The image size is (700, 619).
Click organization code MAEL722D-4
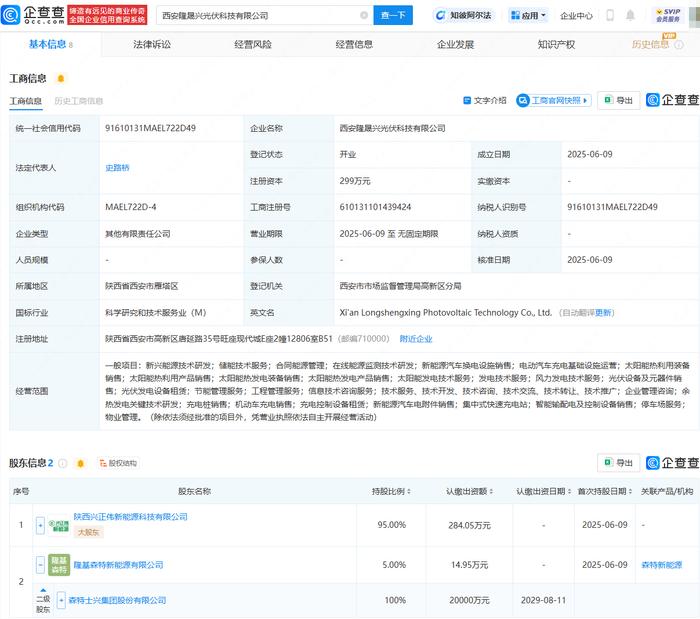[131, 207]
